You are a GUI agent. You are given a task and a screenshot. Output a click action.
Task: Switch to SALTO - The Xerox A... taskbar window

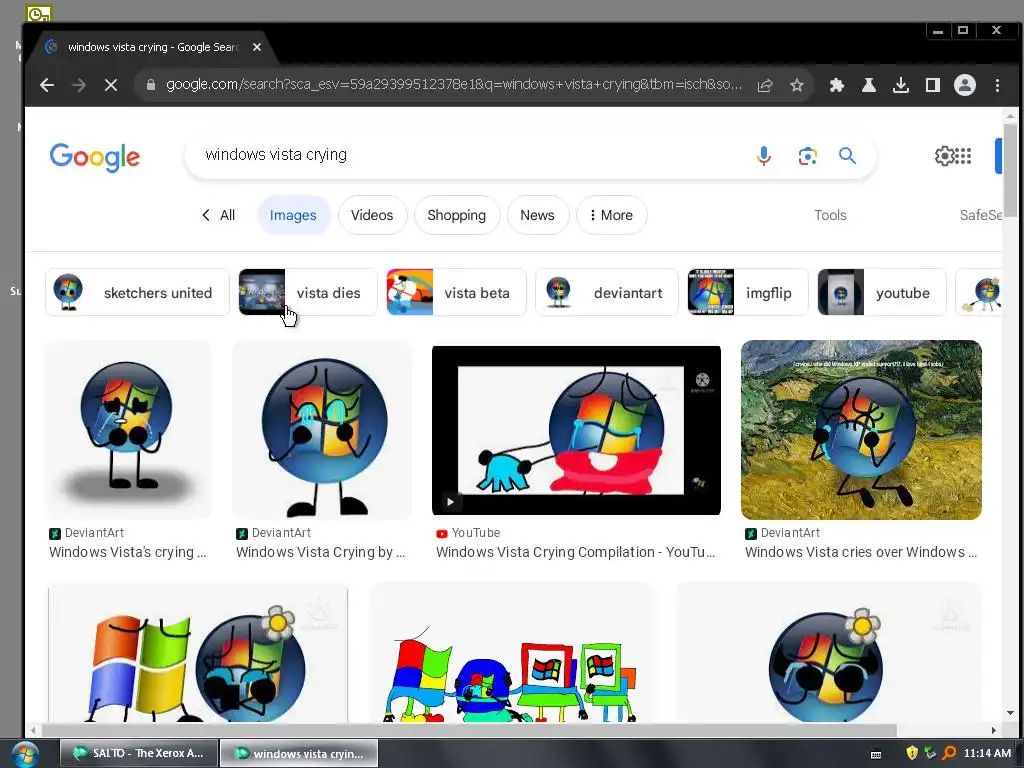click(x=138, y=753)
